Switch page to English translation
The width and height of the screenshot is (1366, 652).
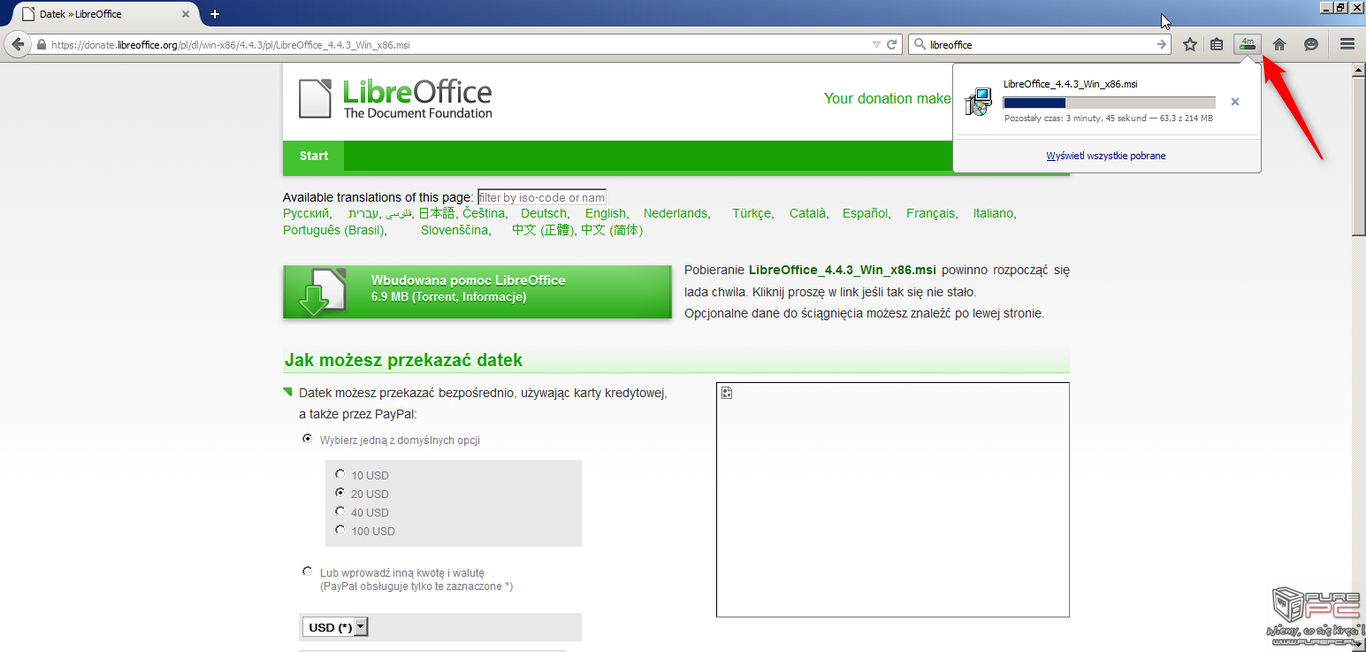606,213
